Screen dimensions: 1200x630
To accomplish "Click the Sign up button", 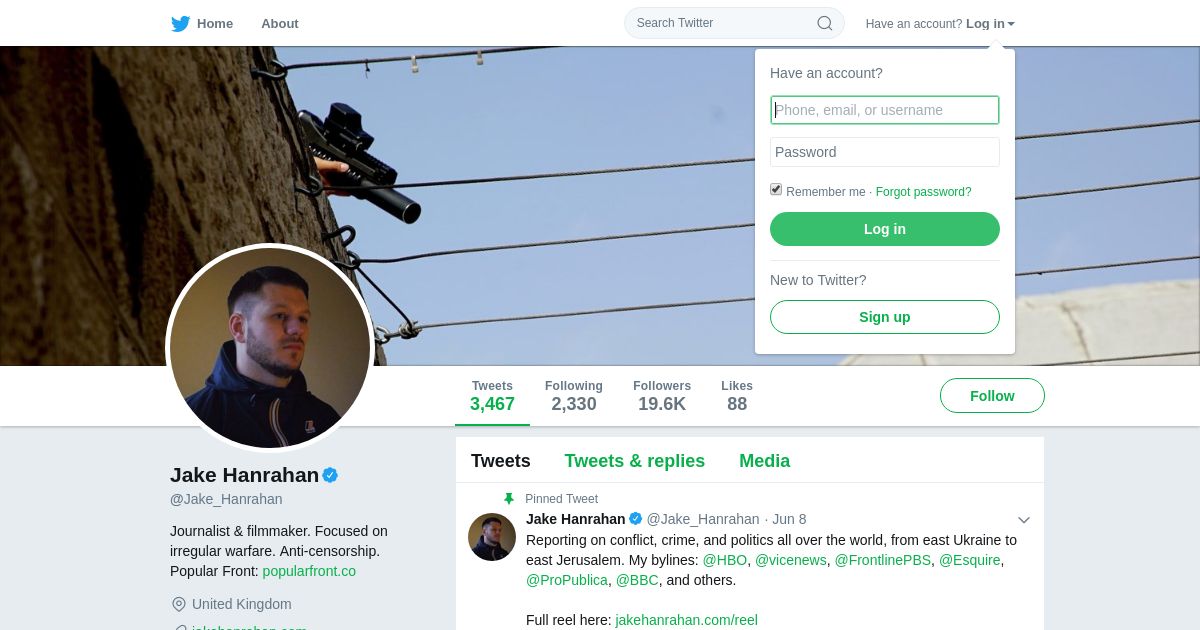I will [x=884, y=317].
